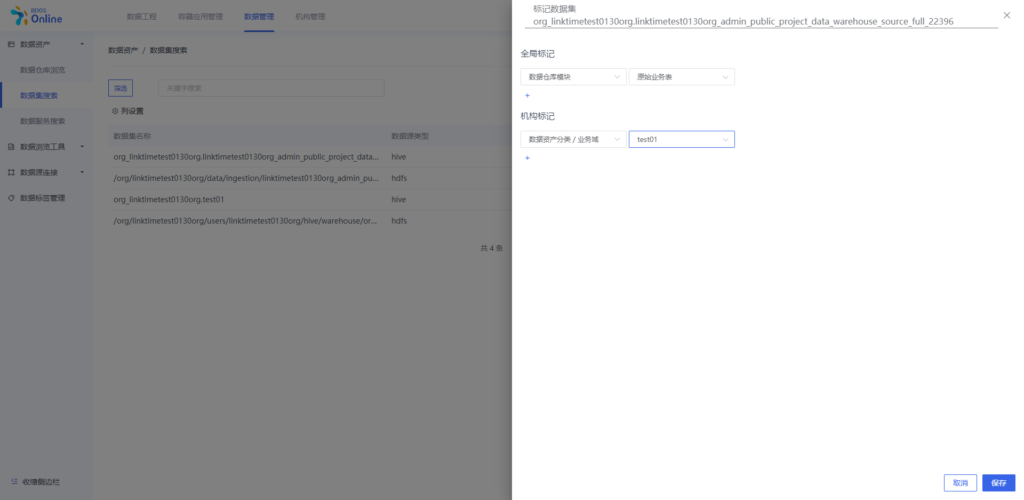Click the 保存 button

(999, 483)
